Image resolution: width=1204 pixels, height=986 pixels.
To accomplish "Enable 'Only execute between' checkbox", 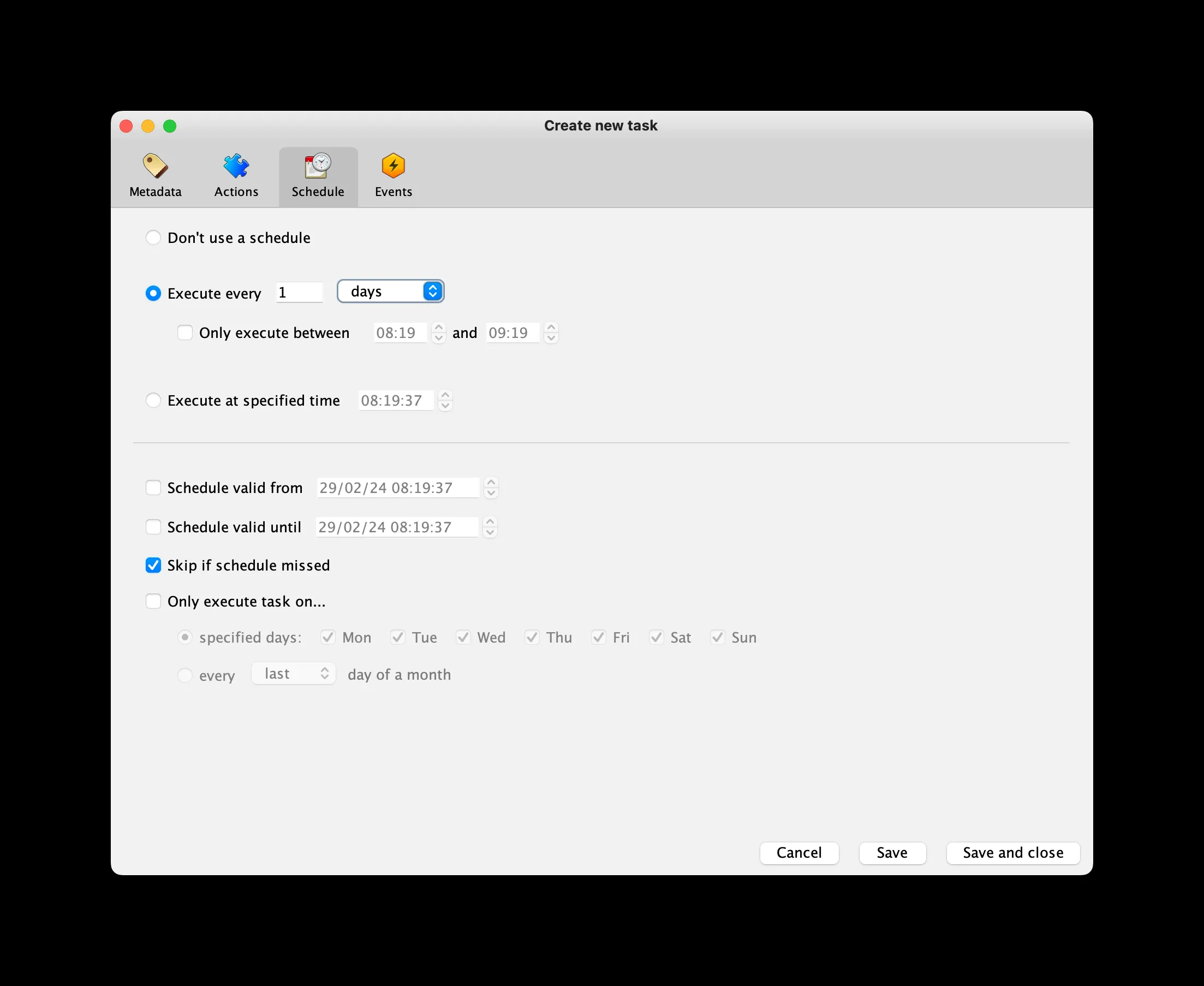I will click(185, 333).
